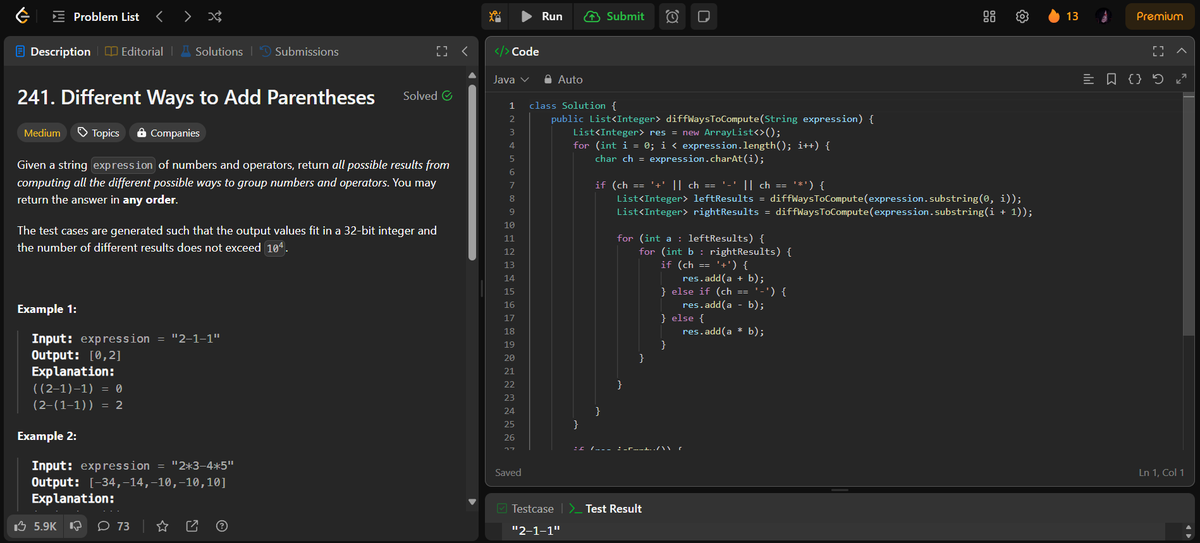Maximize the Code panel
Image resolution: width=1200 pixels, height=543 pixels.
pyautogui.click(x=1158, y=52)
